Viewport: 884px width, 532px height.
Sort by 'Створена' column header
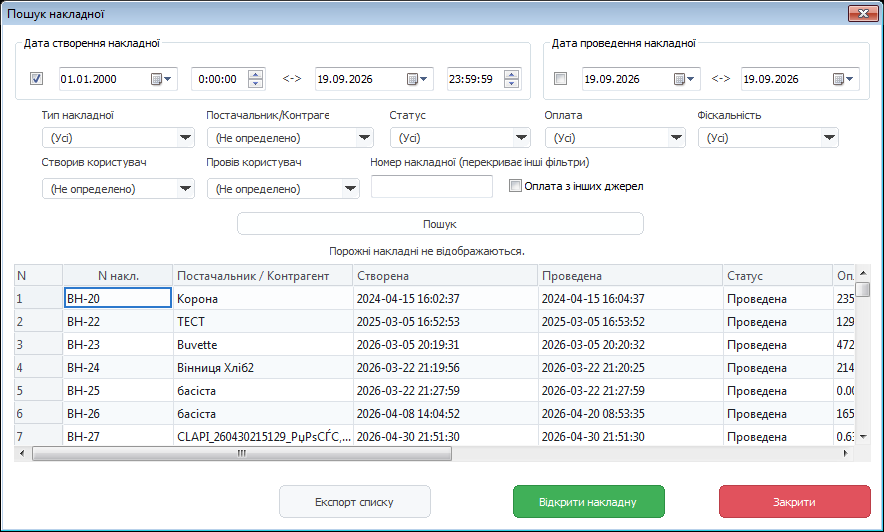[445, 276]
